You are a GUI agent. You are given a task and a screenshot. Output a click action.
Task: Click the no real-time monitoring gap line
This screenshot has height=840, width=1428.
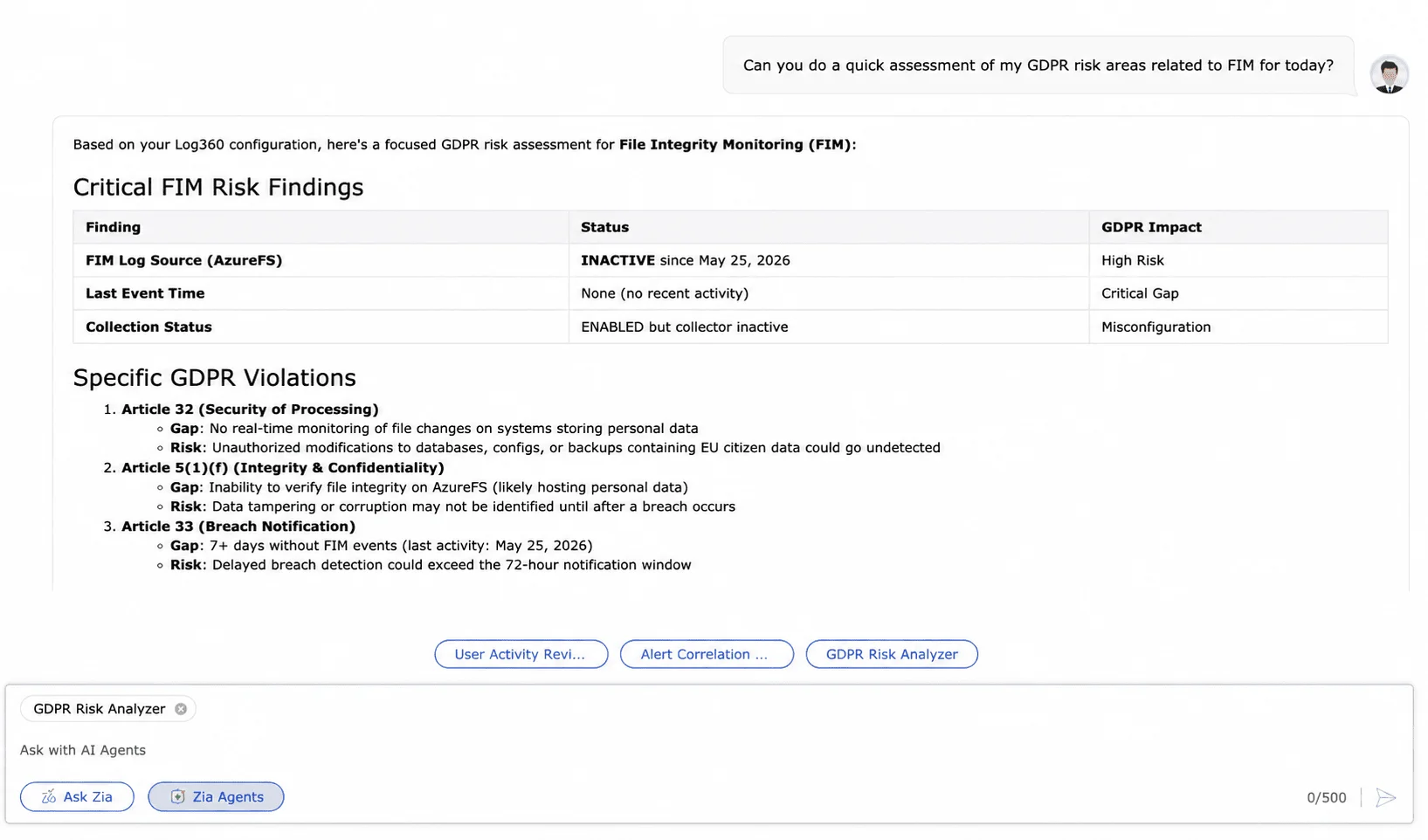pyautogui.click(x=434, y=428)
